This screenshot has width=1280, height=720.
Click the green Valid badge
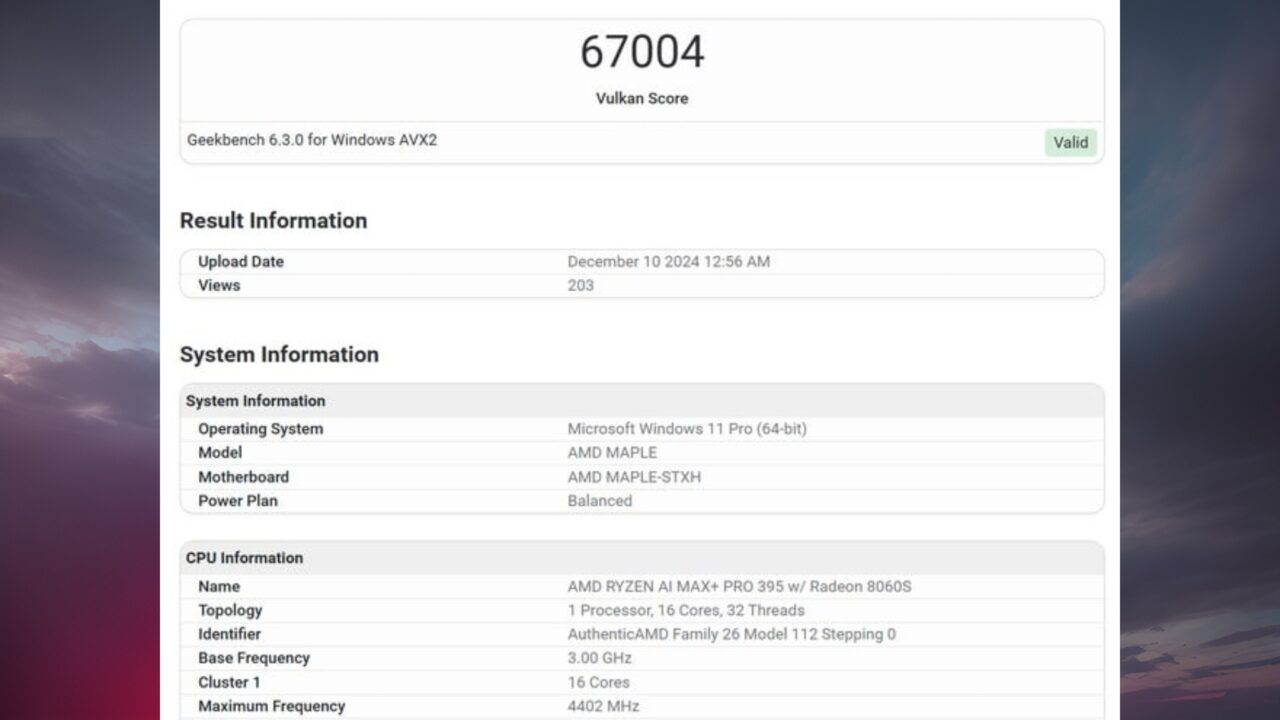click(1071, 142)
